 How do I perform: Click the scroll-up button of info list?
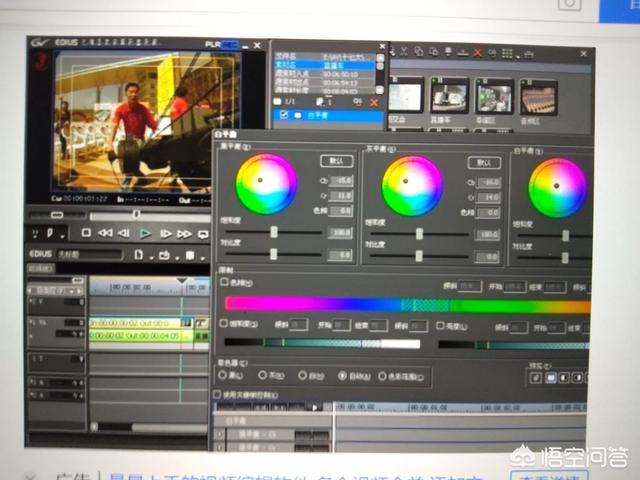(380, 58)
